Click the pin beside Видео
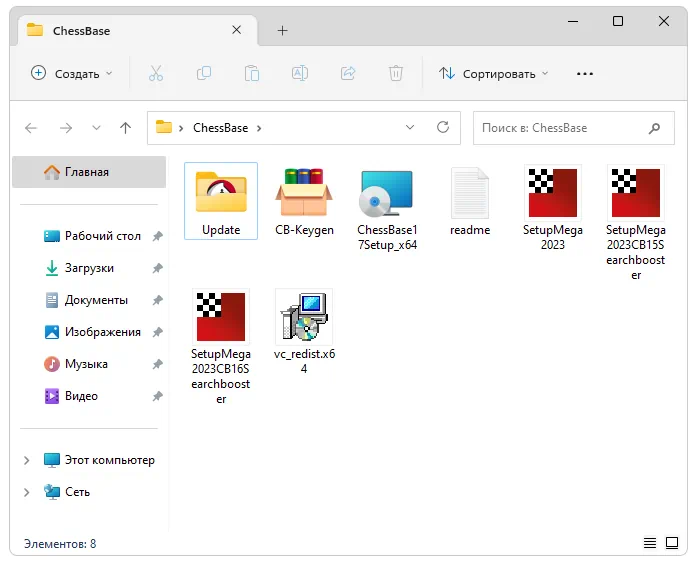The height and width of the screenshot is (563, 693). coord(157,396)
